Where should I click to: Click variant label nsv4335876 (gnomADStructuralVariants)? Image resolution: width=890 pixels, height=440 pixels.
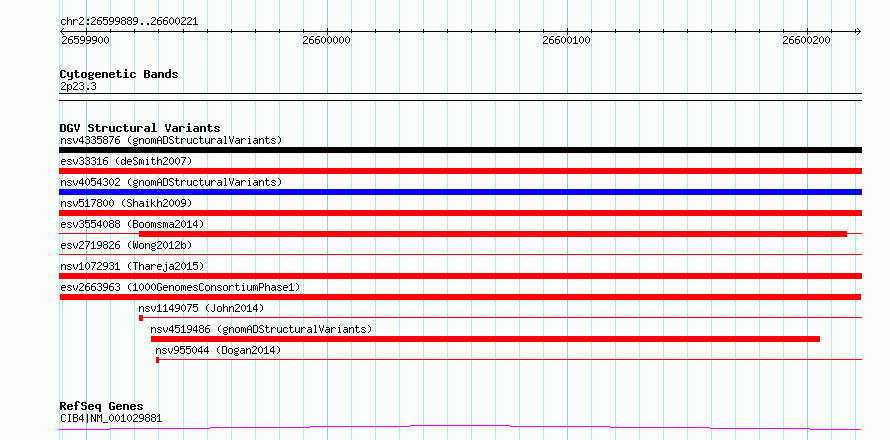click(x=171, y=140)
